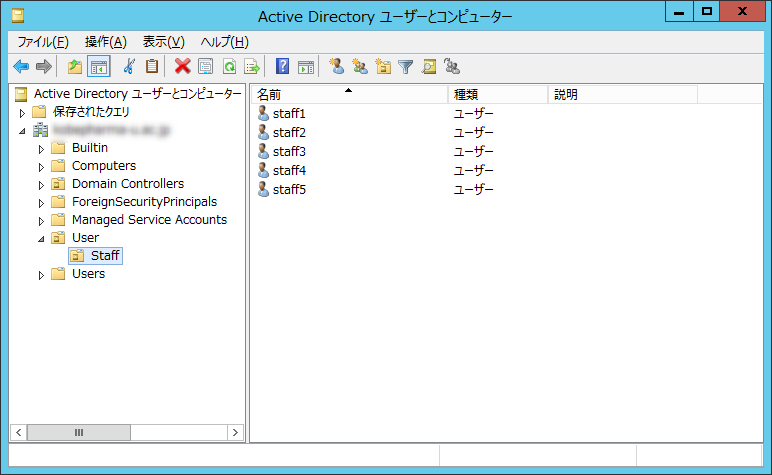The width and height of the screenshot is (772, 475).
Task: Expand the ForeignSecurityPrincipals arrow
Action: [41, 203]
